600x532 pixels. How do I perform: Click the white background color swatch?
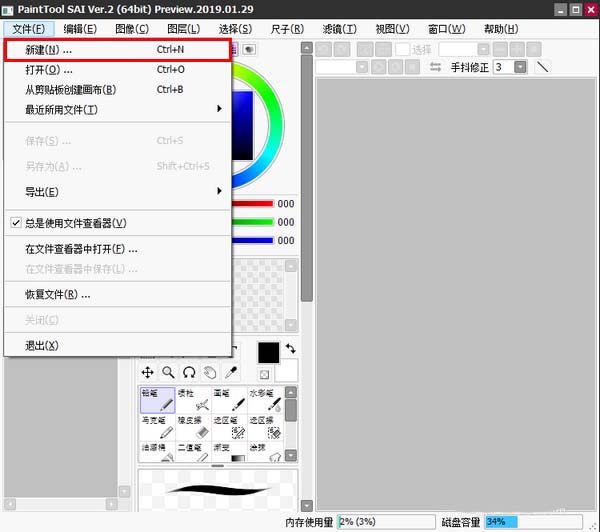point(287,370)
